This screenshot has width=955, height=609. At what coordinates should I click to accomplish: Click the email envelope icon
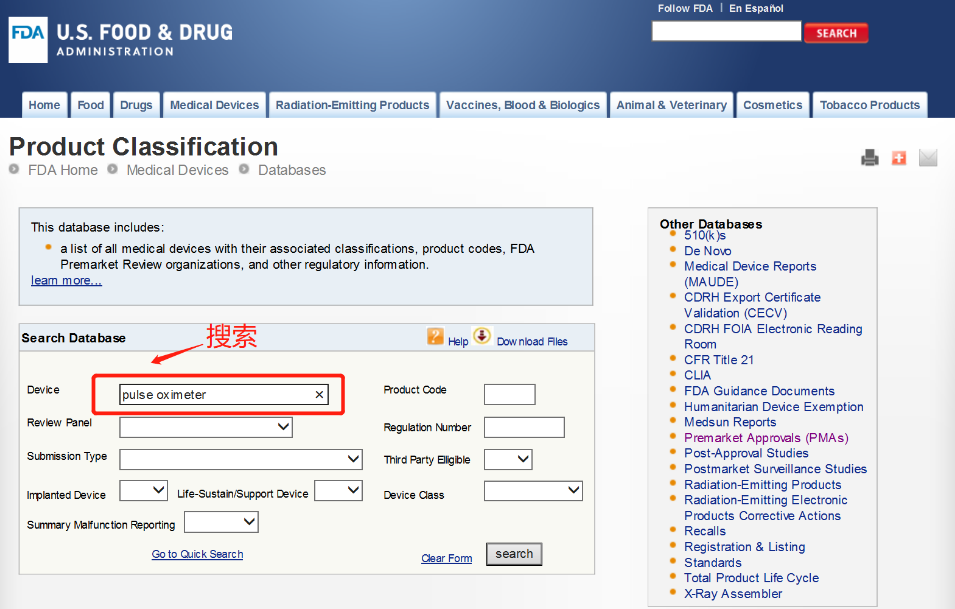(x=928, y=158)
